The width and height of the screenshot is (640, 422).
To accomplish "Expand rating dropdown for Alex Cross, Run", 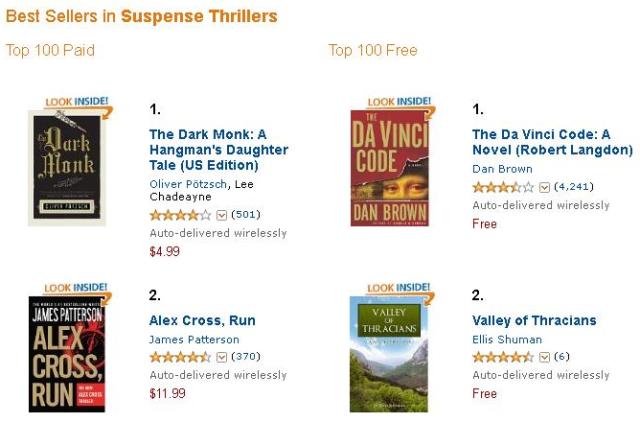I will pyautogui.click(x=221, y=357).
